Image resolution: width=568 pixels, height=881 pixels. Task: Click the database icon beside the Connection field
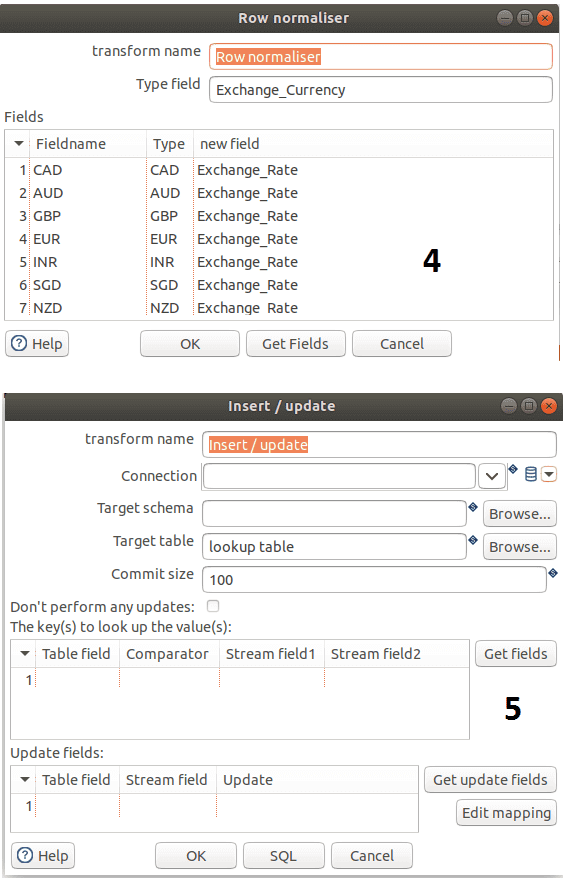pos(530,474)
